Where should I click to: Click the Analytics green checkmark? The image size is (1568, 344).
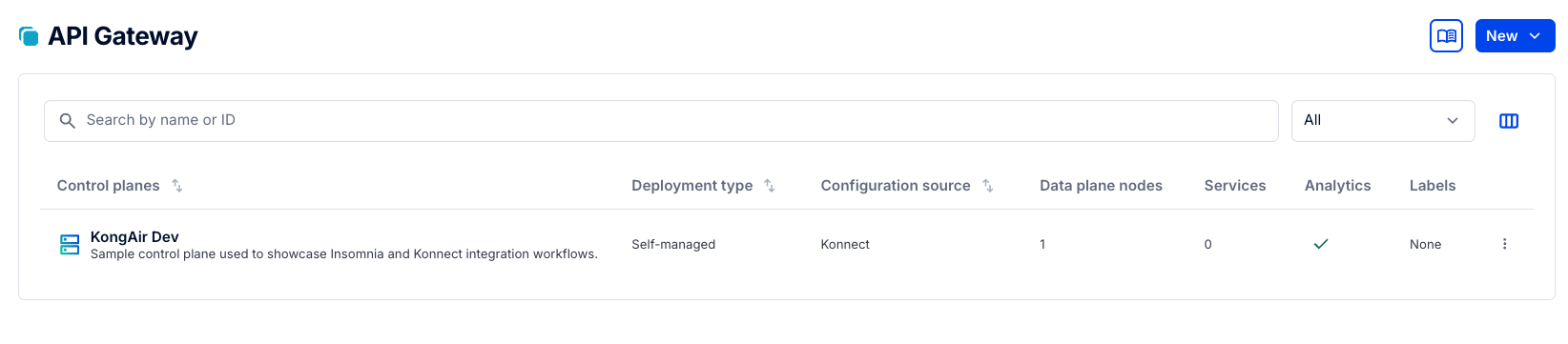pyautogui.click(x=1321, y=245)
